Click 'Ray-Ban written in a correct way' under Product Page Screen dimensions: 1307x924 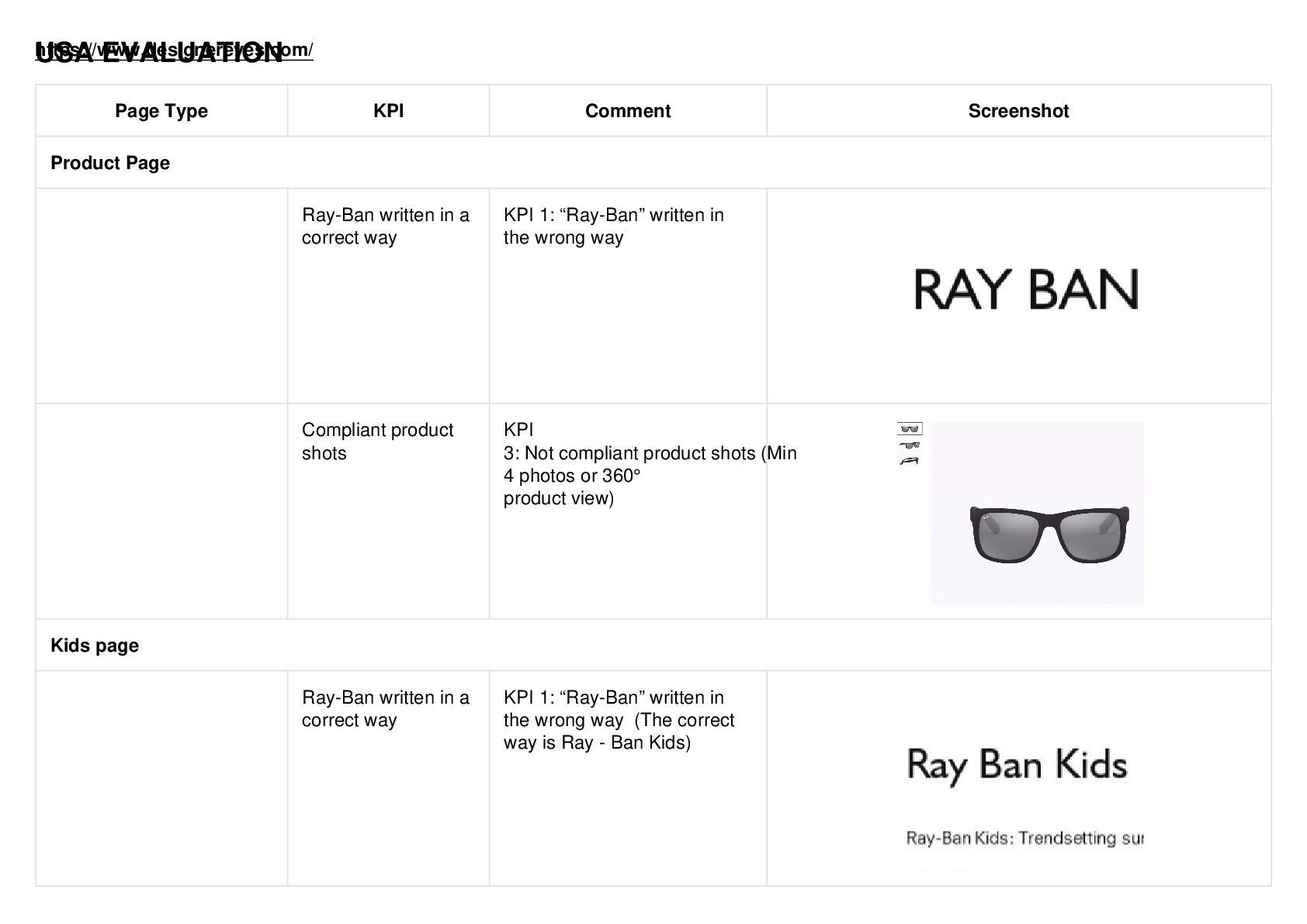pos(386,227)
